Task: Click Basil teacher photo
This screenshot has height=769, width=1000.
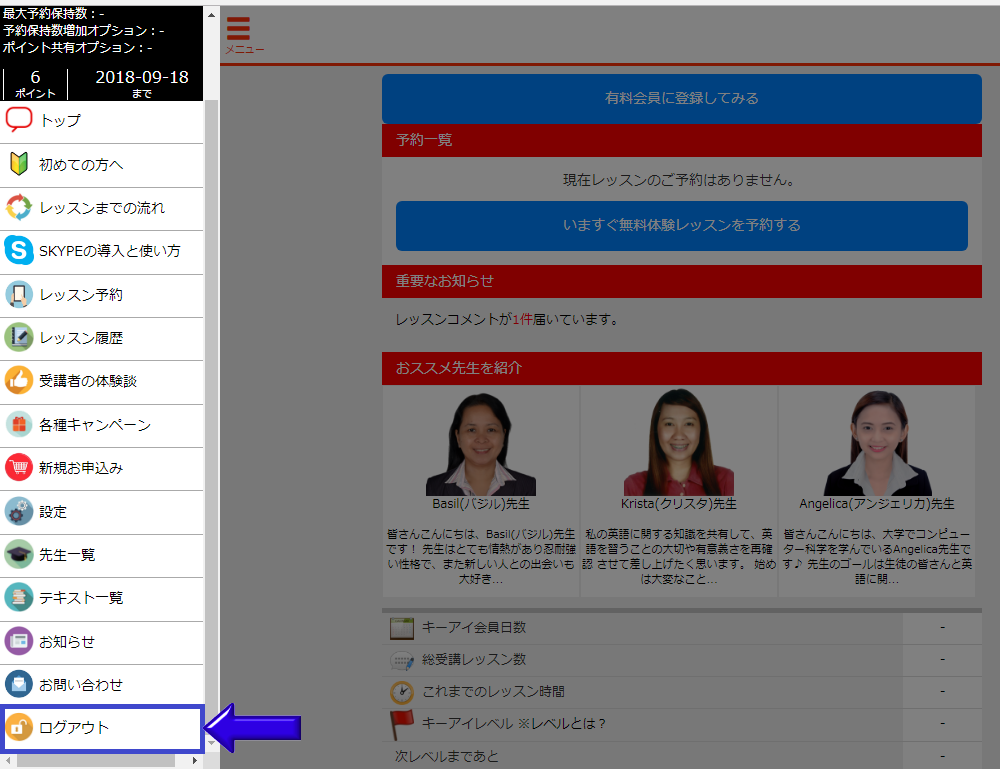Action: [x=481, y=444]
